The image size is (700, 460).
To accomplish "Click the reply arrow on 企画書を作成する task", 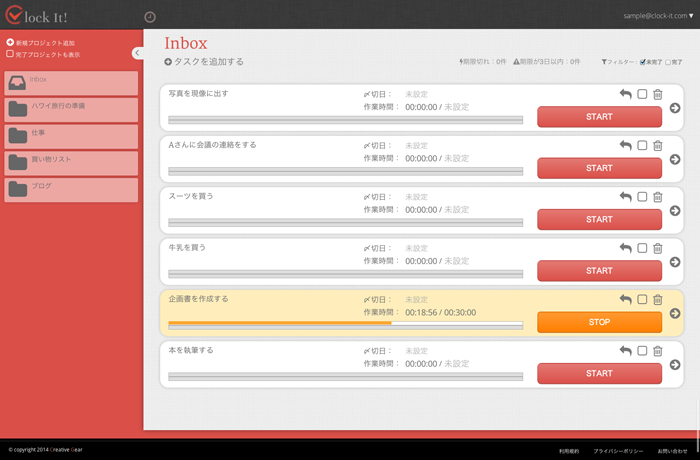I will 625,299.
